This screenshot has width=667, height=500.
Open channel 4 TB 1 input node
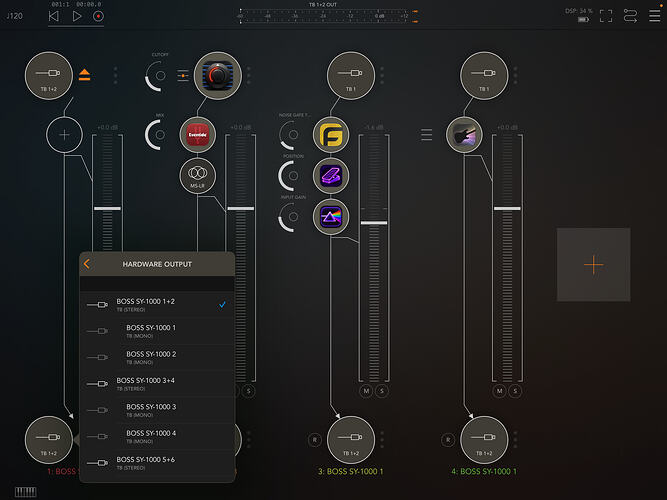pyautogui.click(x=484, y=76)
